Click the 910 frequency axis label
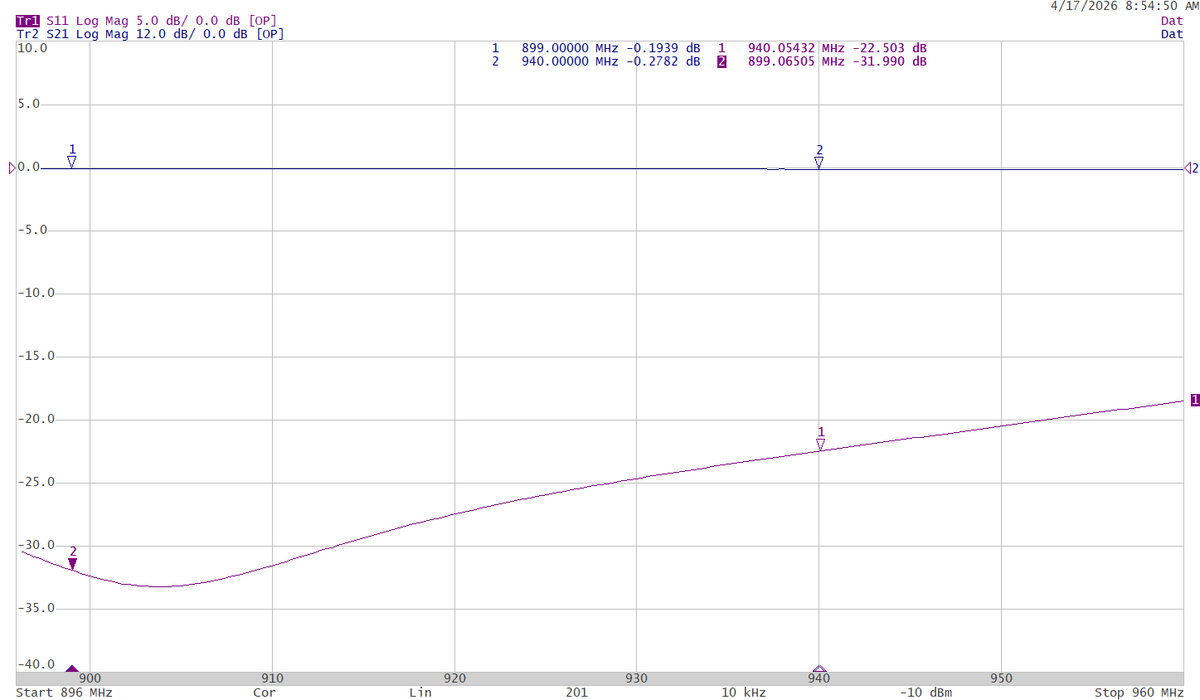The image size is (1200, 700). pos(272,678)
